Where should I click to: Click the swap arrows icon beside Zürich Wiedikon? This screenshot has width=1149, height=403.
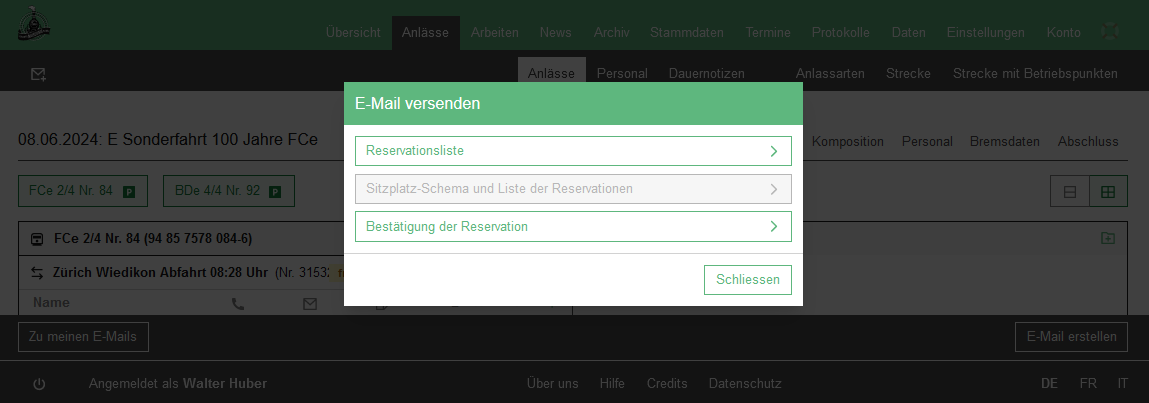pyautogui.click(x=37, y=273)
